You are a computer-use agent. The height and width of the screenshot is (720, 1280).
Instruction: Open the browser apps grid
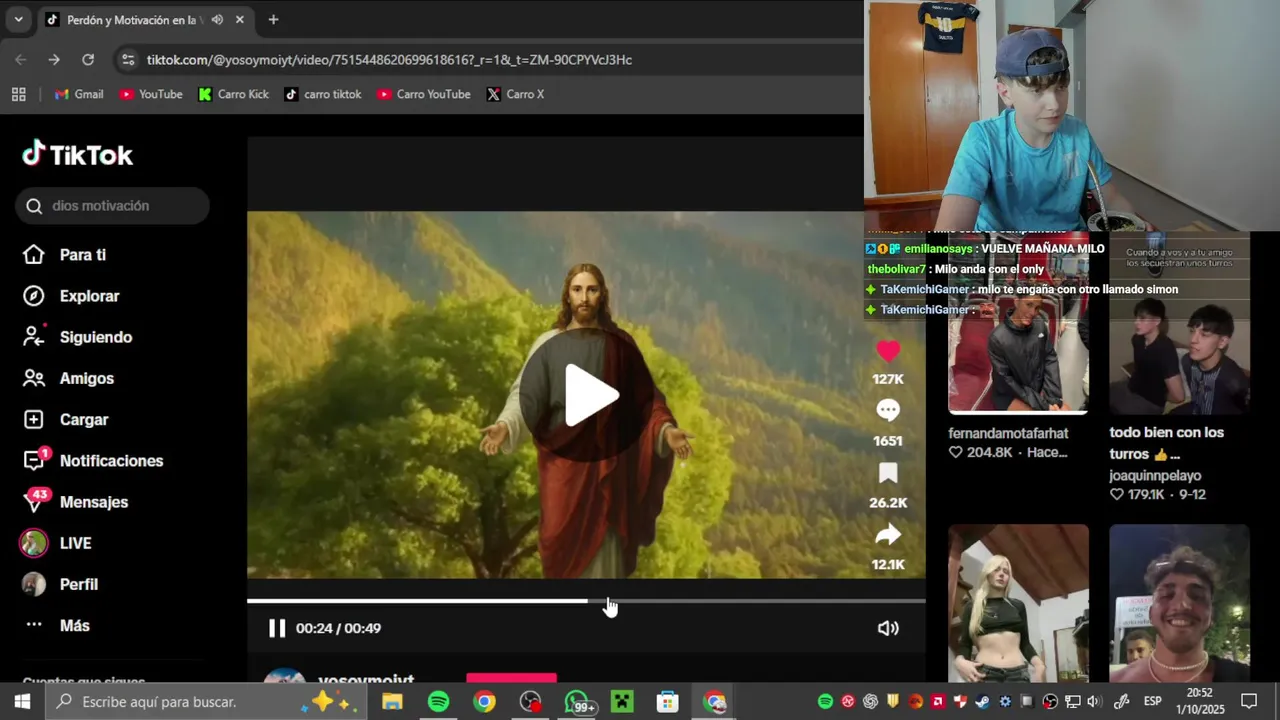pyautogui.click(x=18, y=94)
